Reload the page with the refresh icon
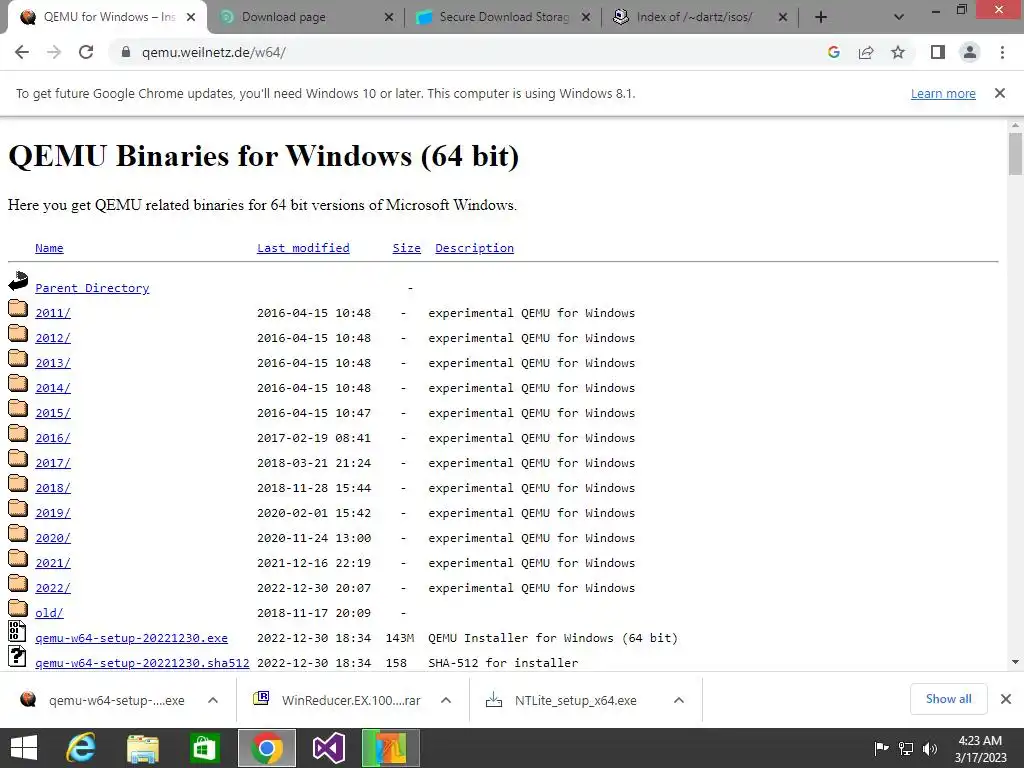This screenshot has height=768, width=1024. (86, 52)
